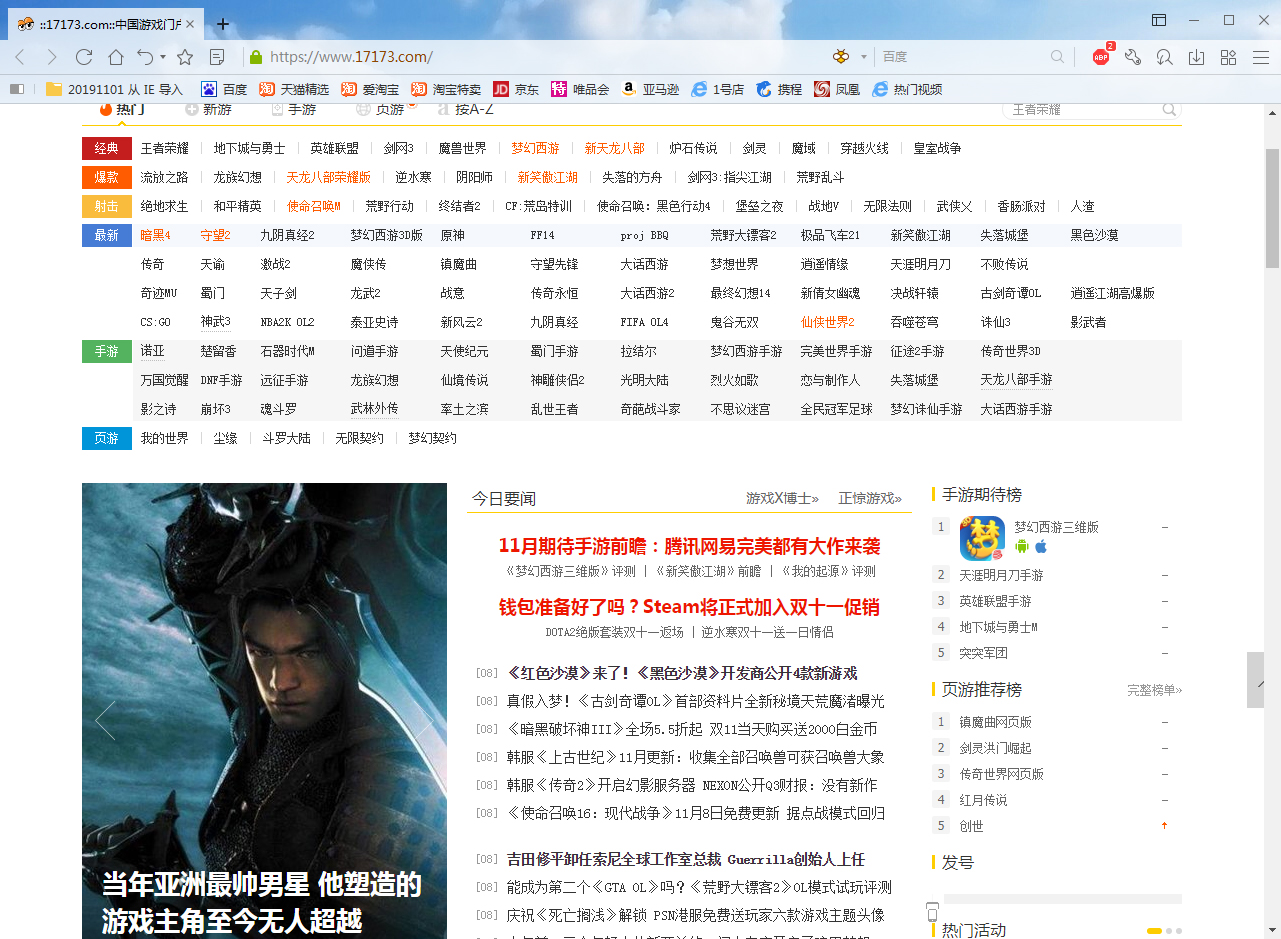Open the download manager icon
Viewport: 1281px width, 939px height.
click(x=1196, y=57)
